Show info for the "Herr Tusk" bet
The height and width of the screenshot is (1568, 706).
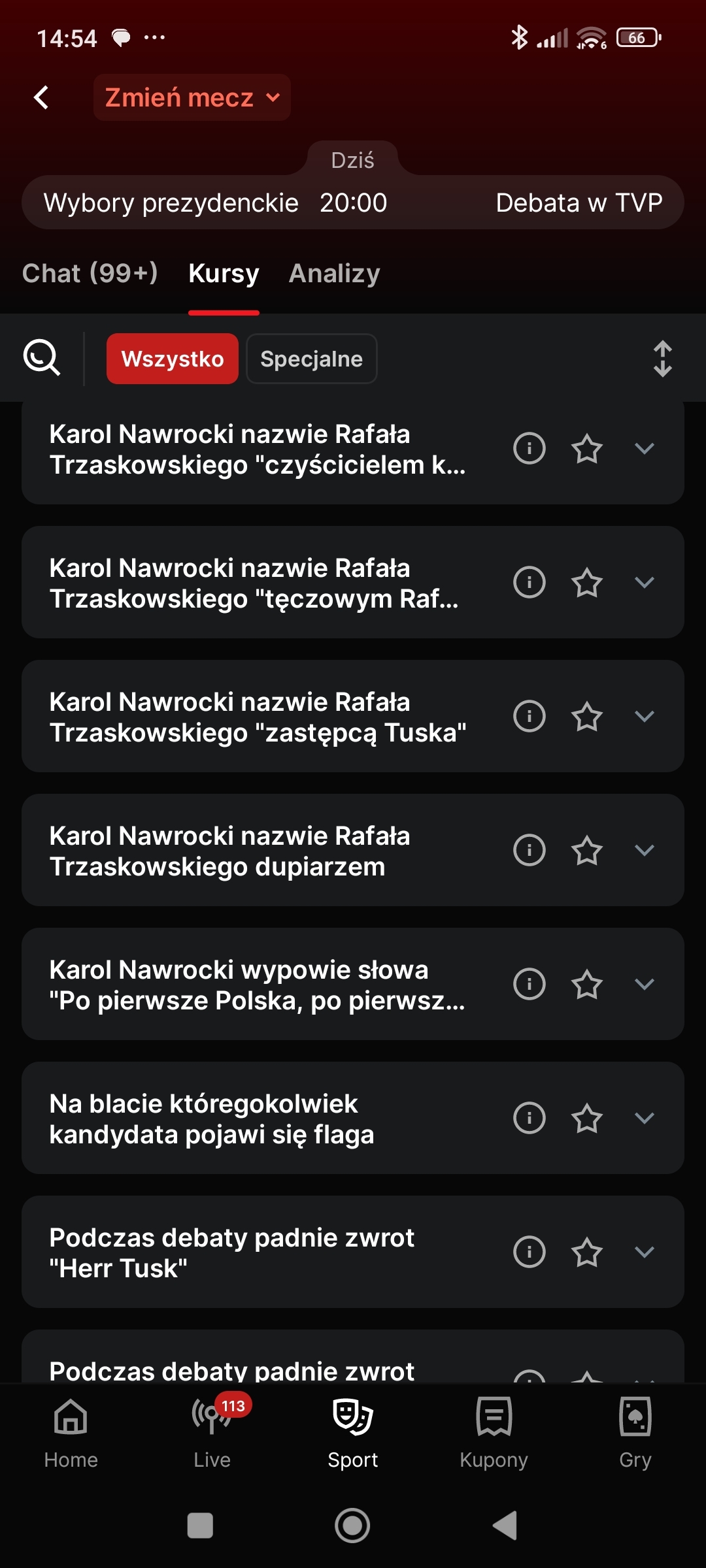529,1252
